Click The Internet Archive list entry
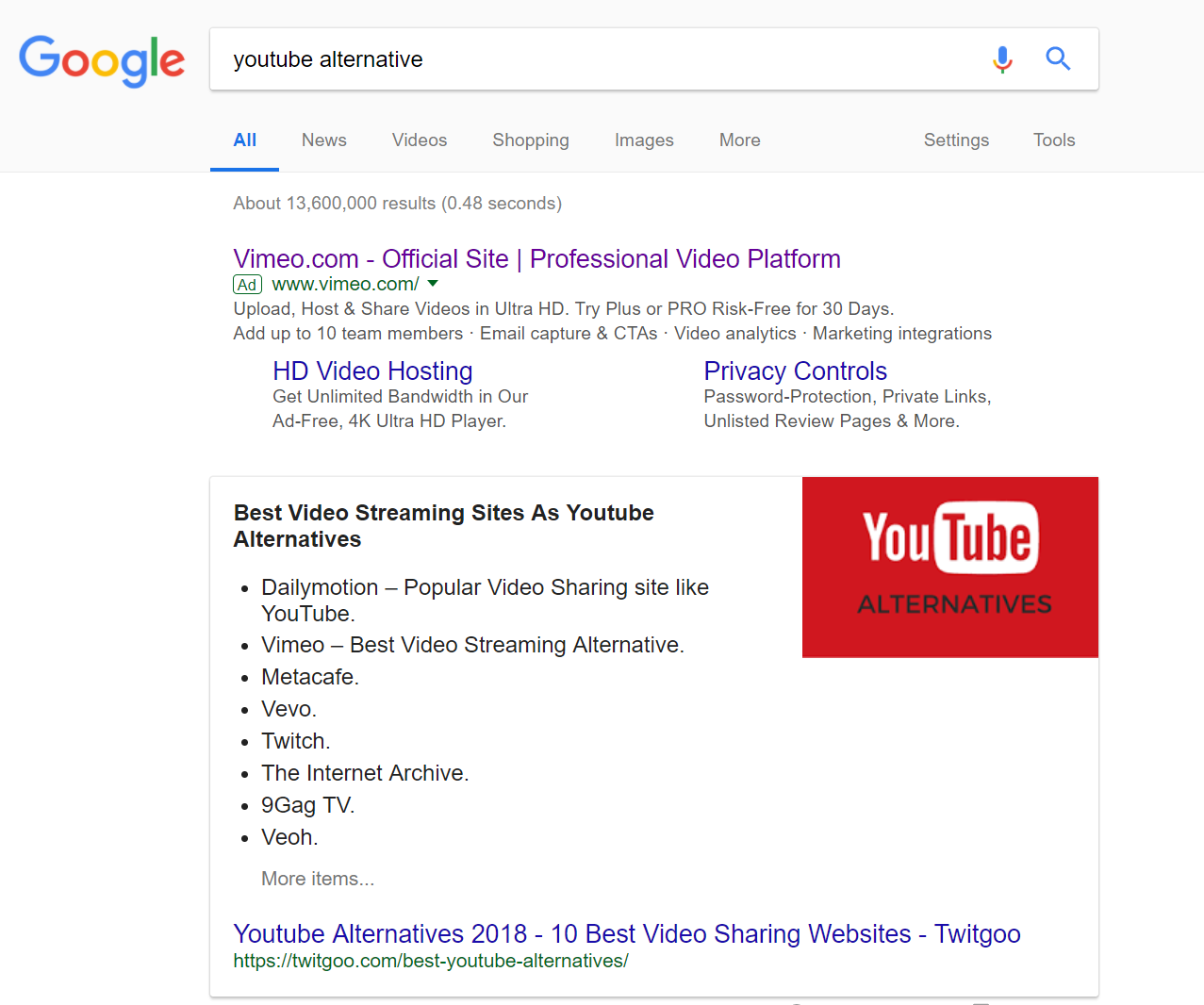This screenshot has height=1005, width=1204. pyautogui.click(x=365, y=773)
